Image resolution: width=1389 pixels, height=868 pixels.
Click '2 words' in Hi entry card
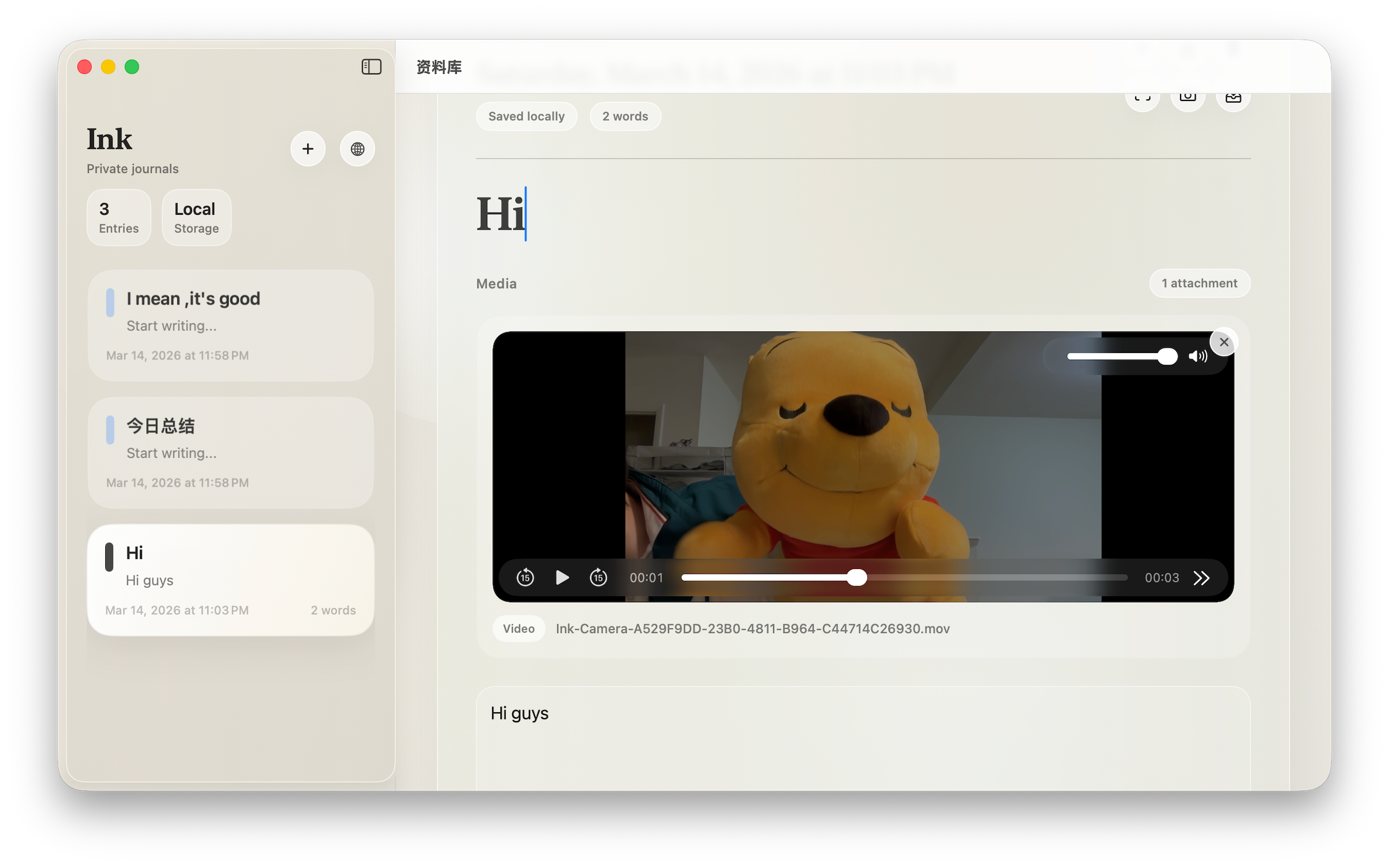pos(333,610)
